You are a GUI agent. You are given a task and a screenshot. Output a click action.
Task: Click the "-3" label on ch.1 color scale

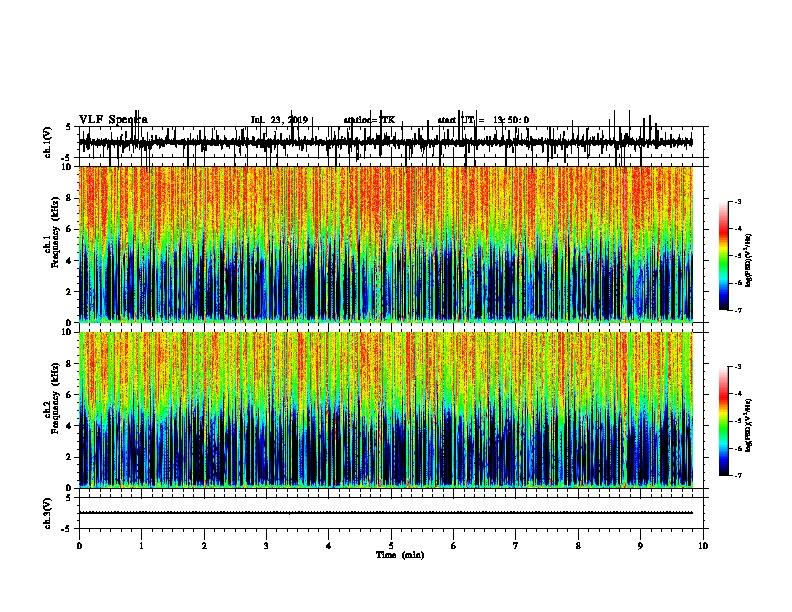(x=737, y=202)
